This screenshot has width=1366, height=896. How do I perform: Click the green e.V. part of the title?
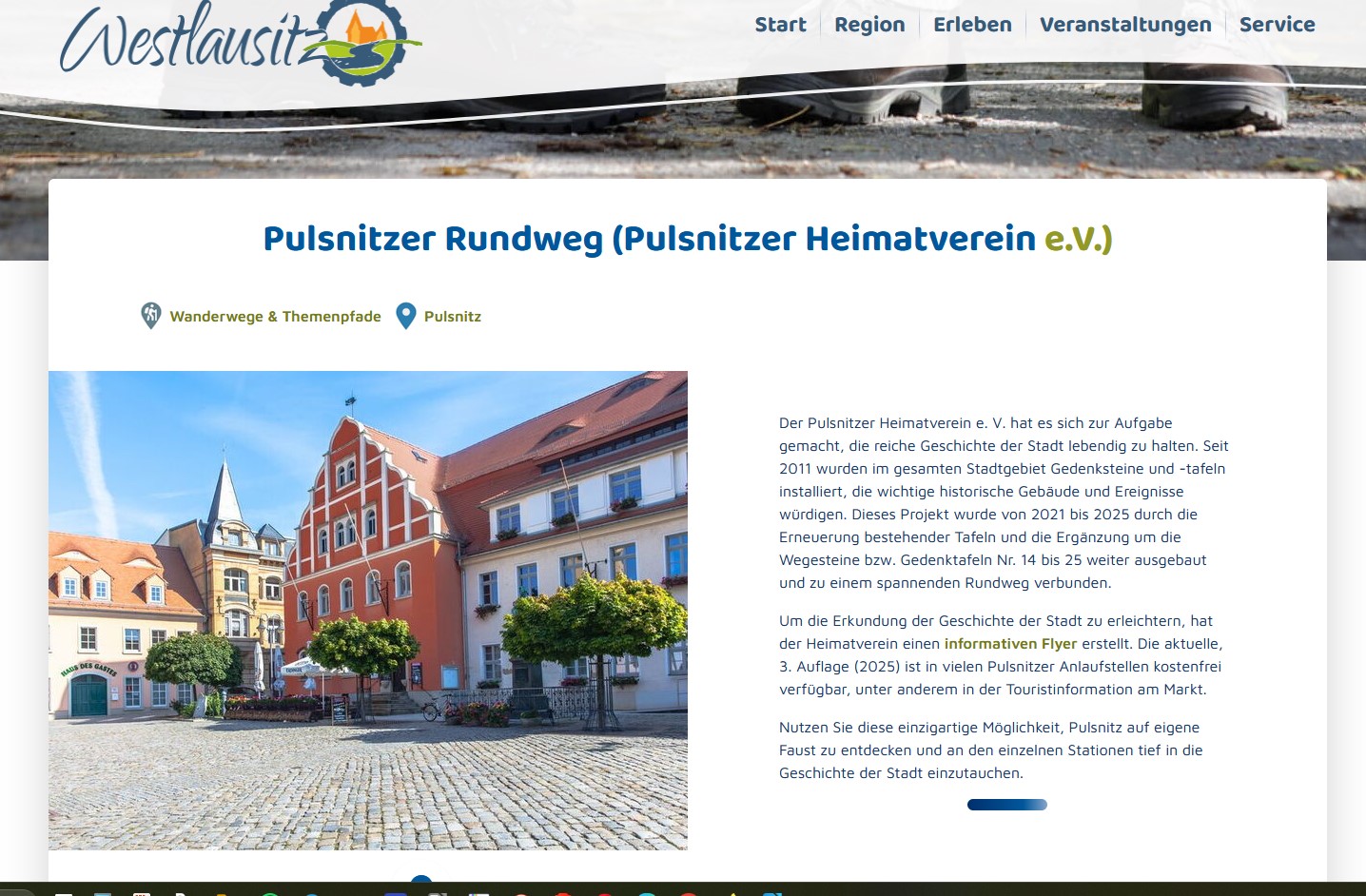[1078, 239]
